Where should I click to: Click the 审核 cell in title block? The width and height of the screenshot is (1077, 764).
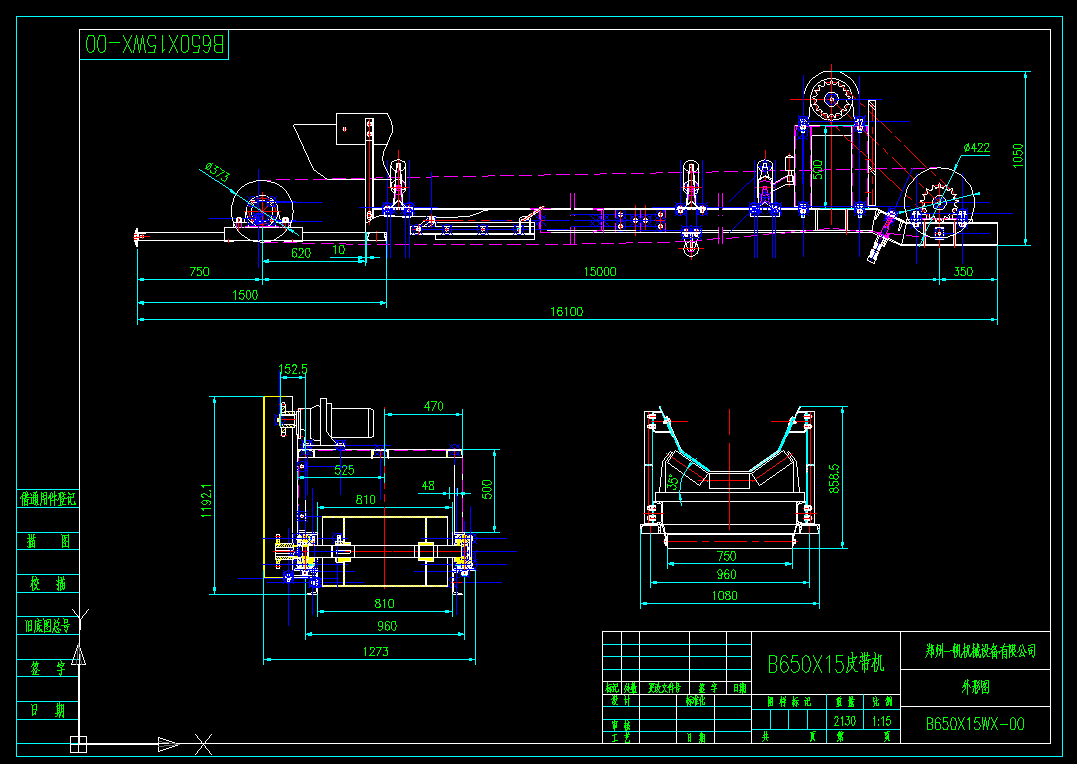[620, 725]
